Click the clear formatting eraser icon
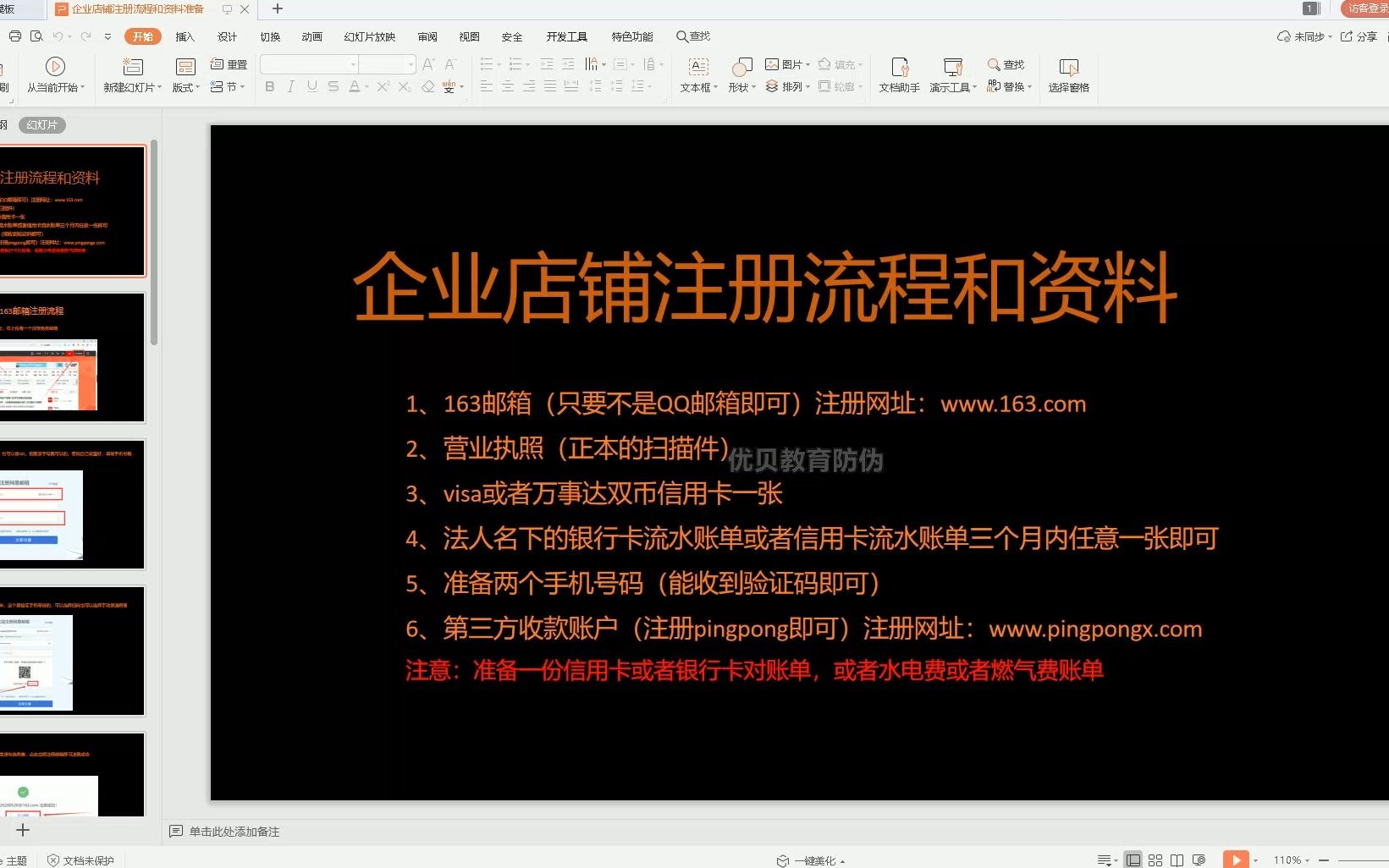Screen dimensions: 1389x868 click(427, 86)
